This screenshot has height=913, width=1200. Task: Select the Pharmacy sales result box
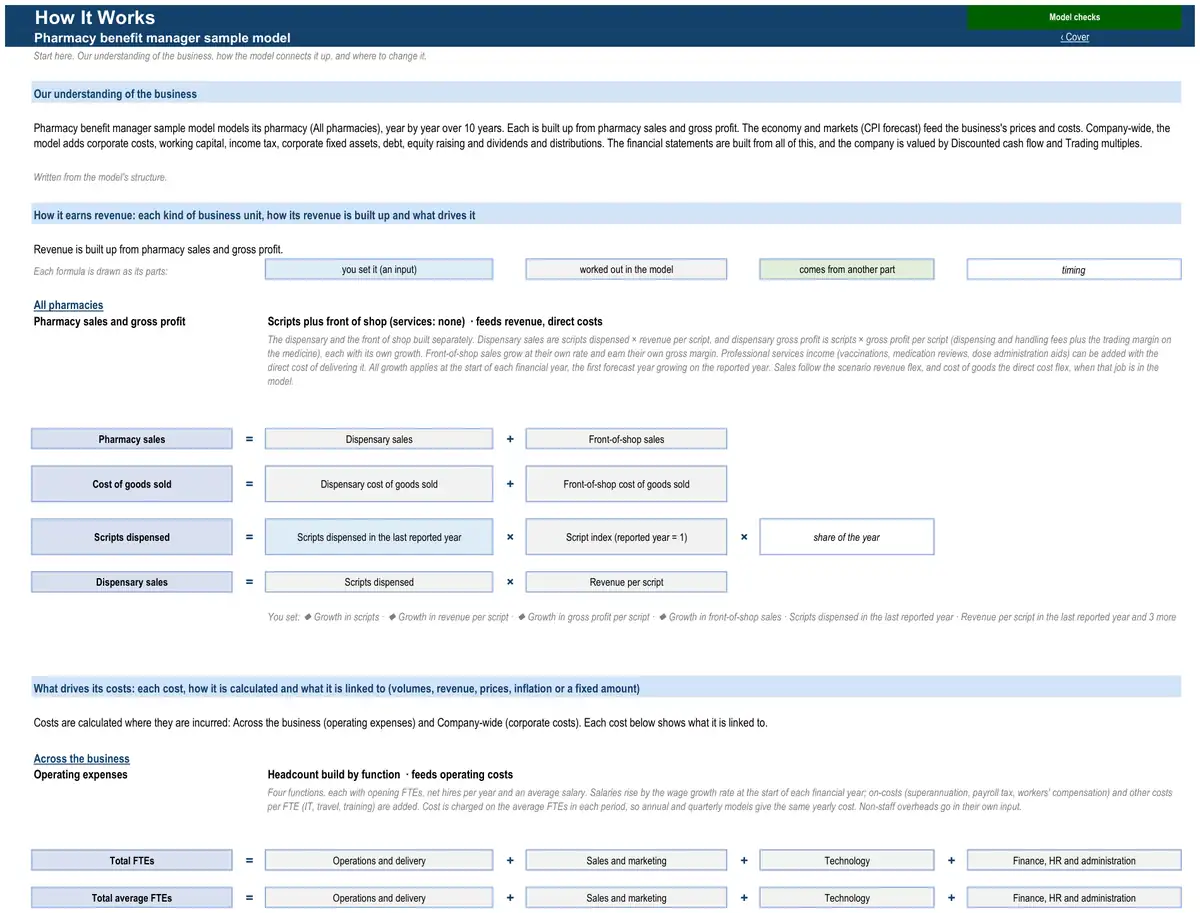[x=132, y=439]
